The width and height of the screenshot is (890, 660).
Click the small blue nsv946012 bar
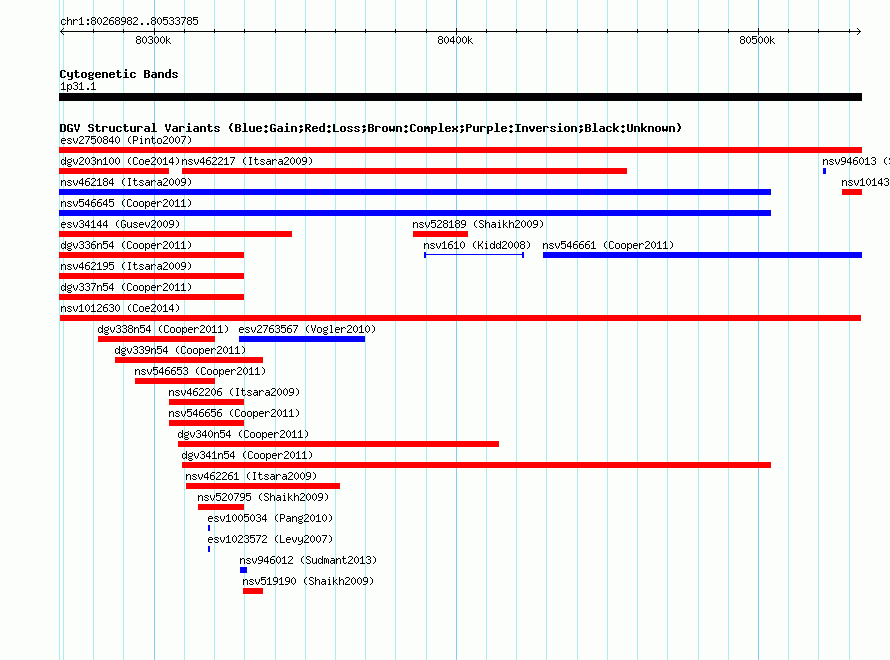[x=243, y=570]
